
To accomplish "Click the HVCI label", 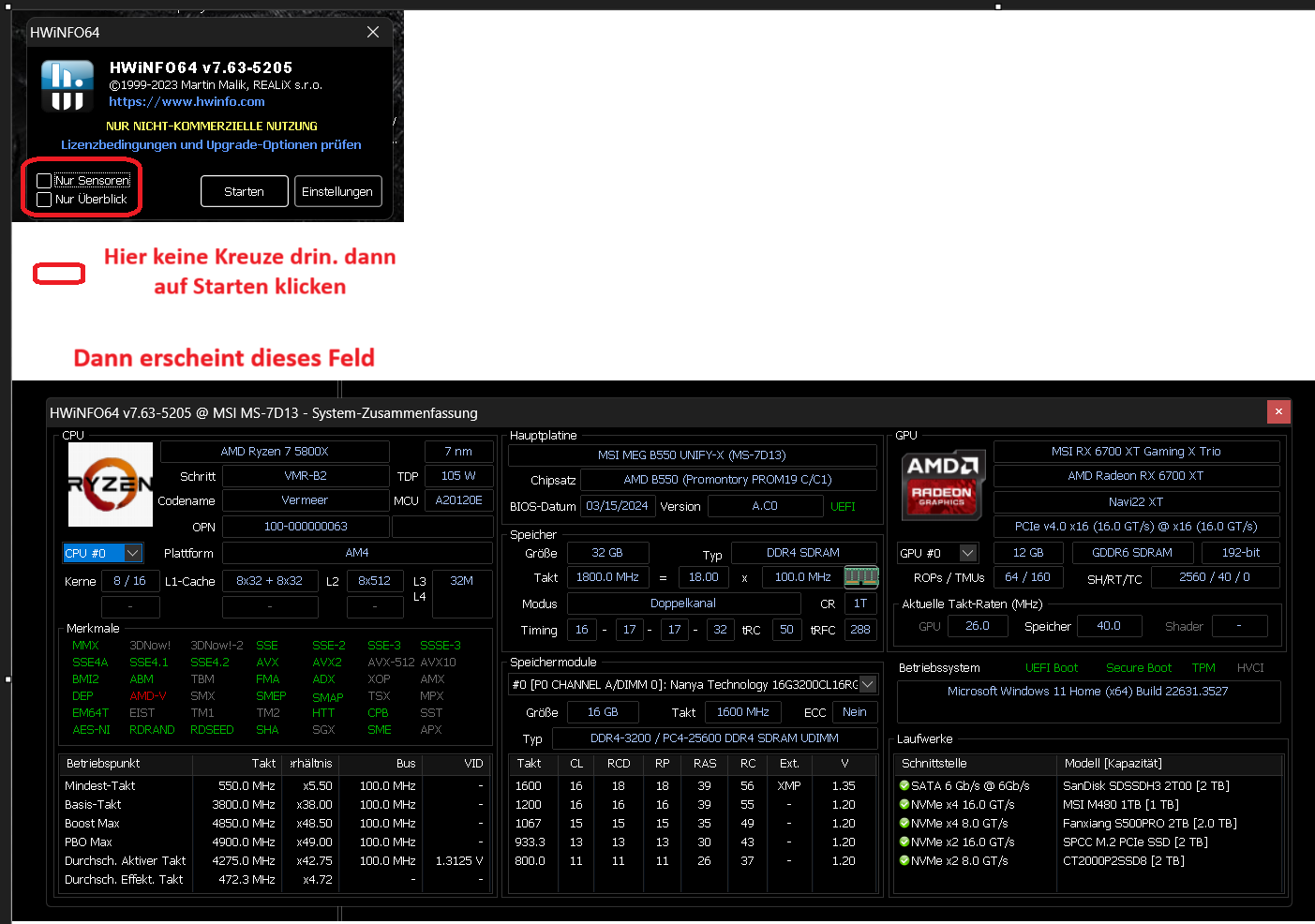I will tap(1250, 668).
